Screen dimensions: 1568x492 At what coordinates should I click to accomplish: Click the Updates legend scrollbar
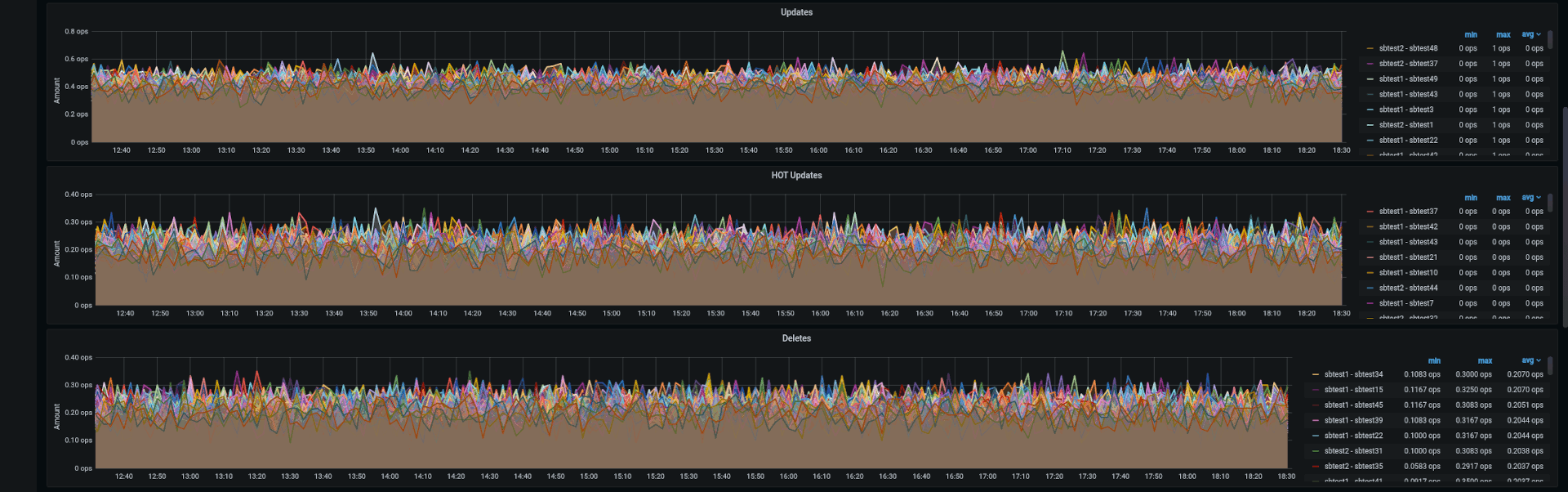[x=1549, y=41]
